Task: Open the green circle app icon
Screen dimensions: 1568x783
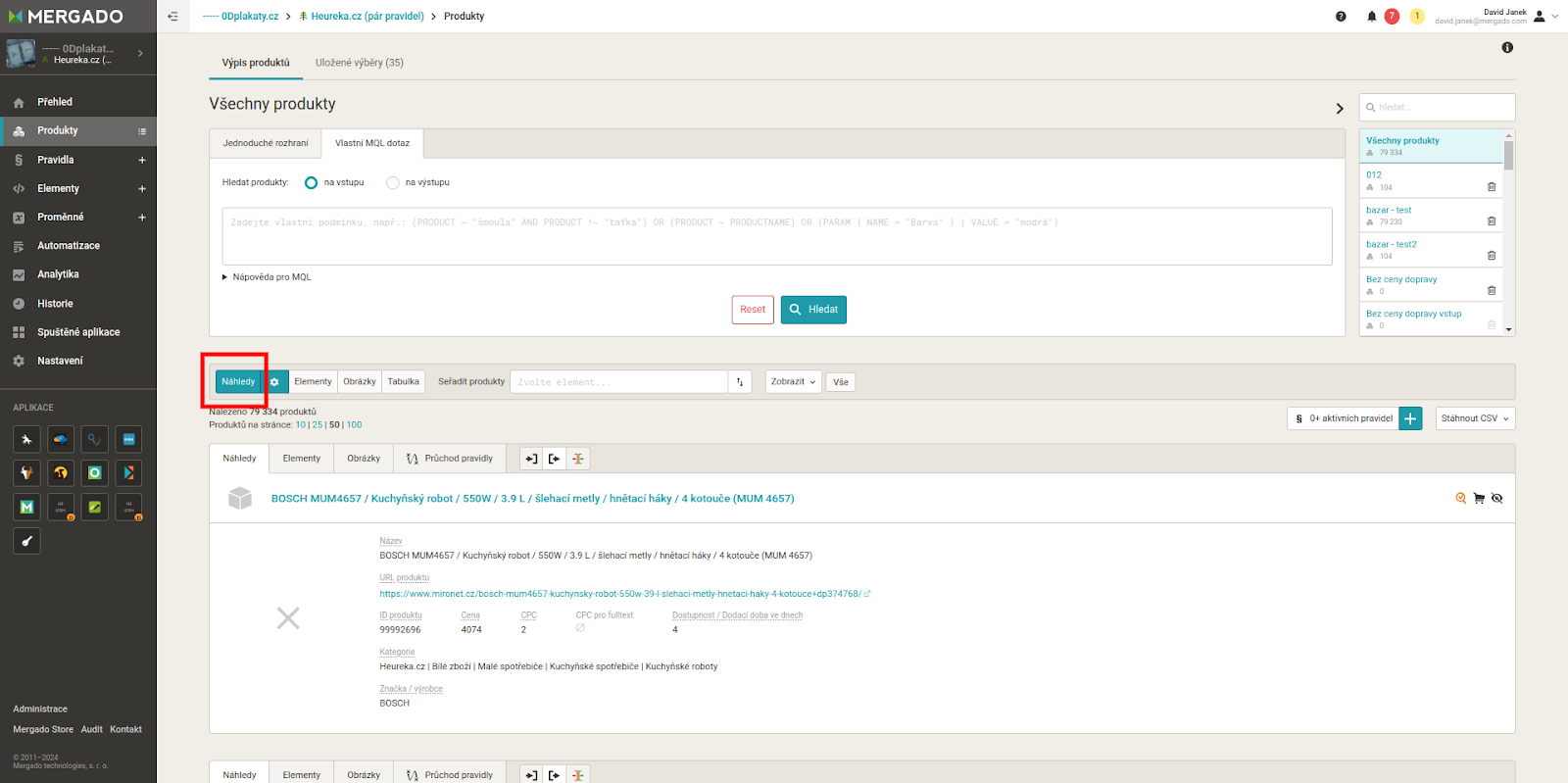Action: pyautogui.click(x=95, y=473)
